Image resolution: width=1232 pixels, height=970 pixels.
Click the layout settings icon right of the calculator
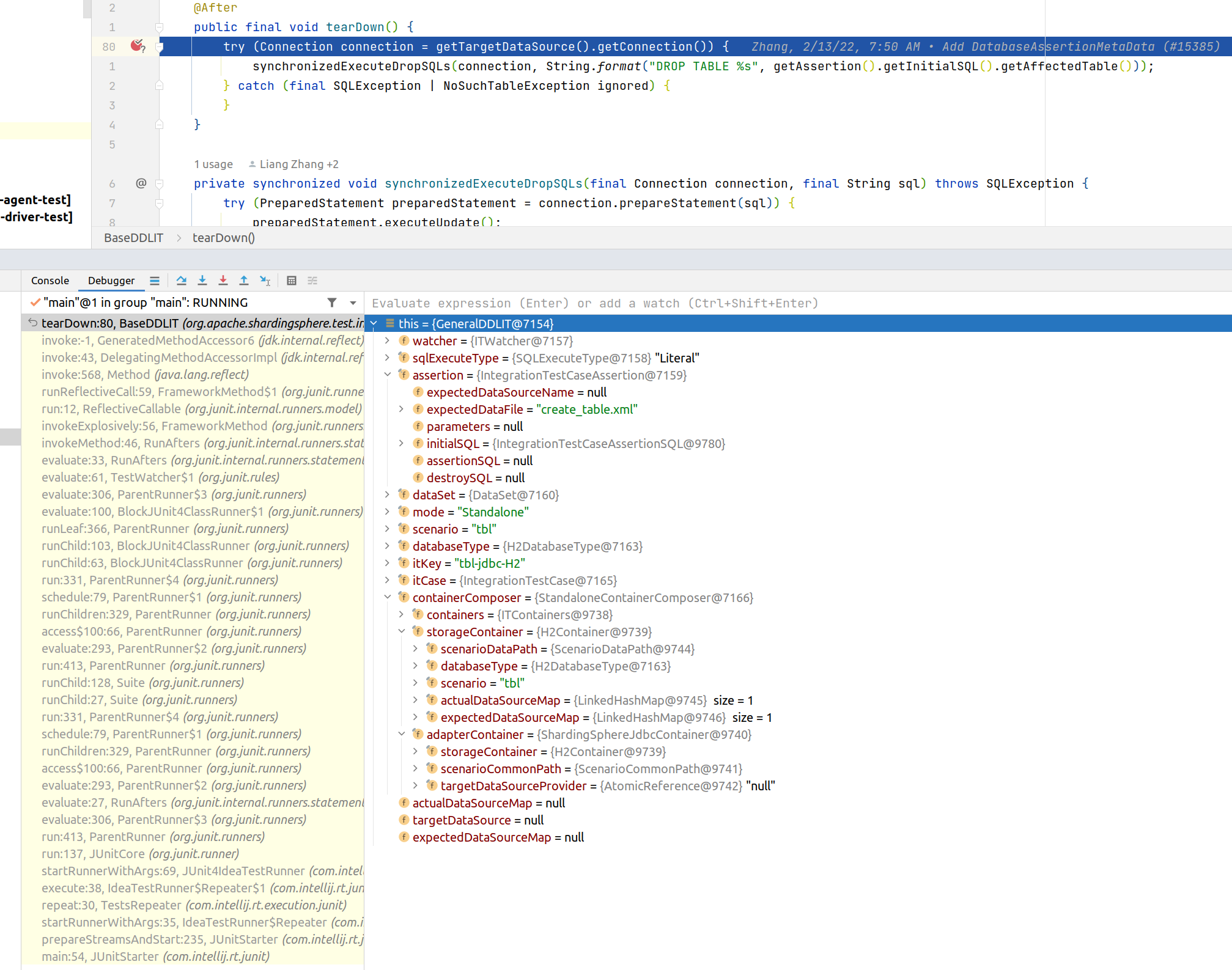click(312, 280)
